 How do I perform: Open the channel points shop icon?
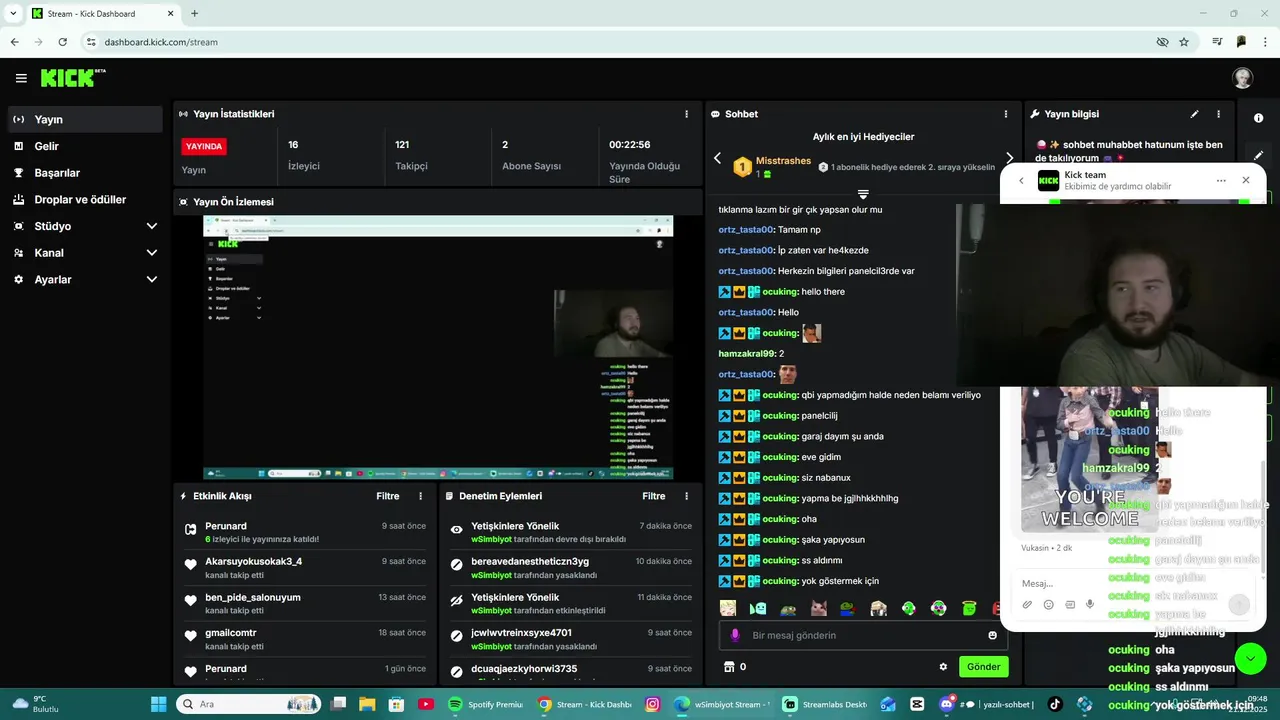pyautogui.click(x=729, y=667)
